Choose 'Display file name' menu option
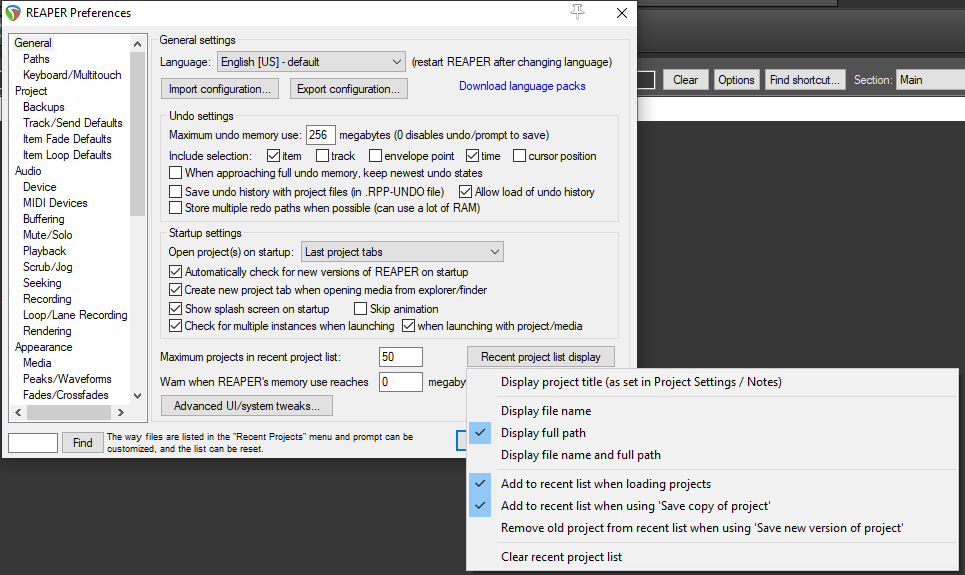Image resolution: width=965 pixels, height=575 pixels. click(712, 411)
